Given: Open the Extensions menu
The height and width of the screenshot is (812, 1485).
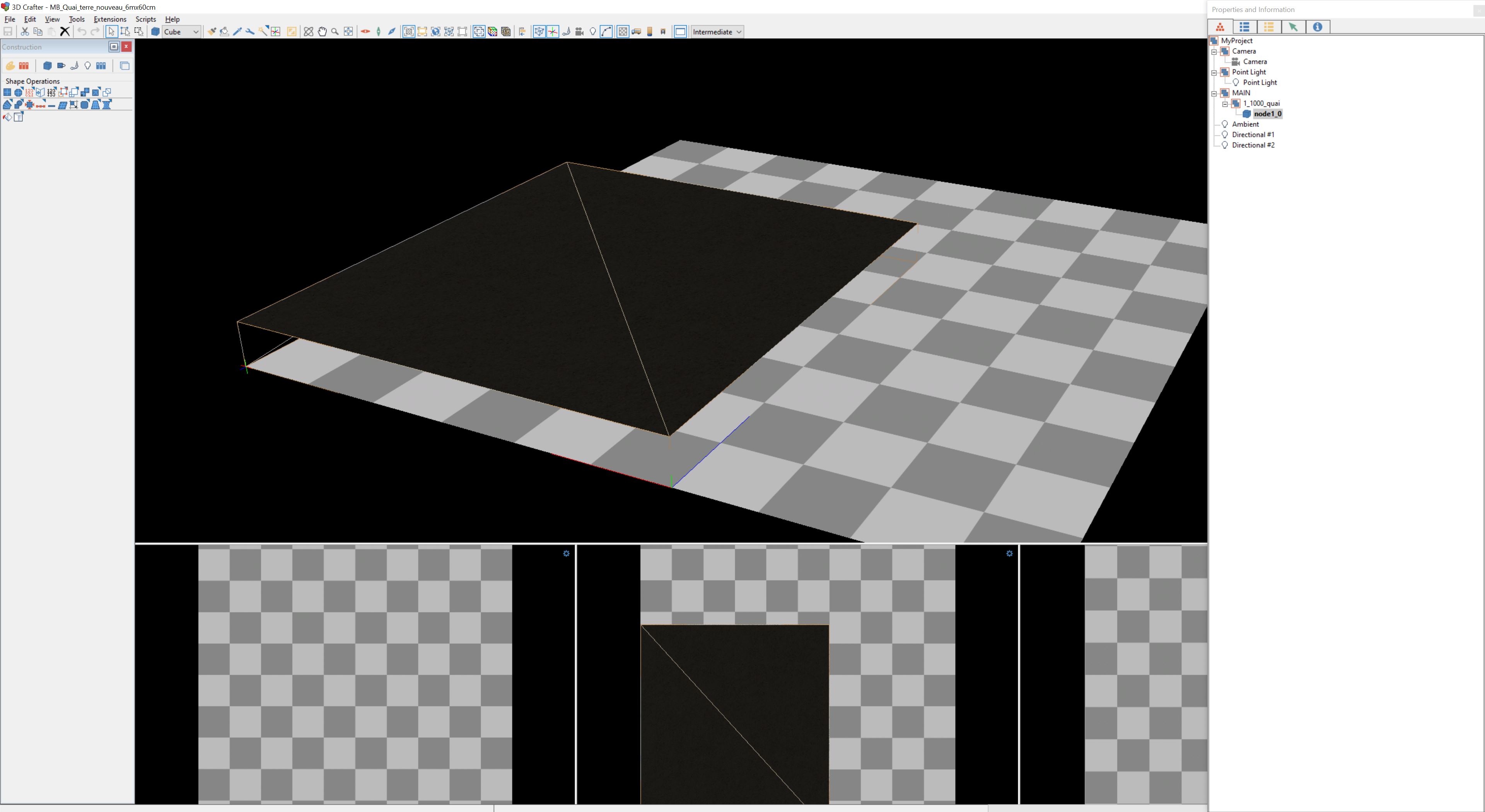Looking at the screenshot, I should (x=109, y=19).
